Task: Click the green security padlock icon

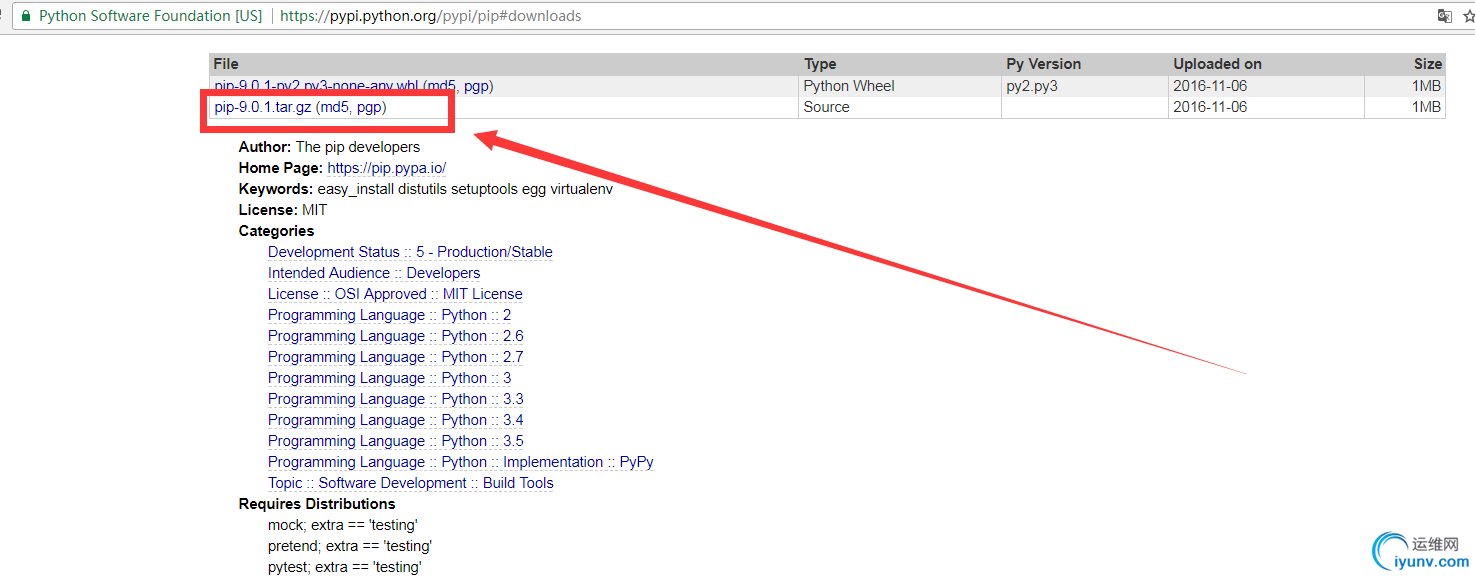Action: click(26, 16)
